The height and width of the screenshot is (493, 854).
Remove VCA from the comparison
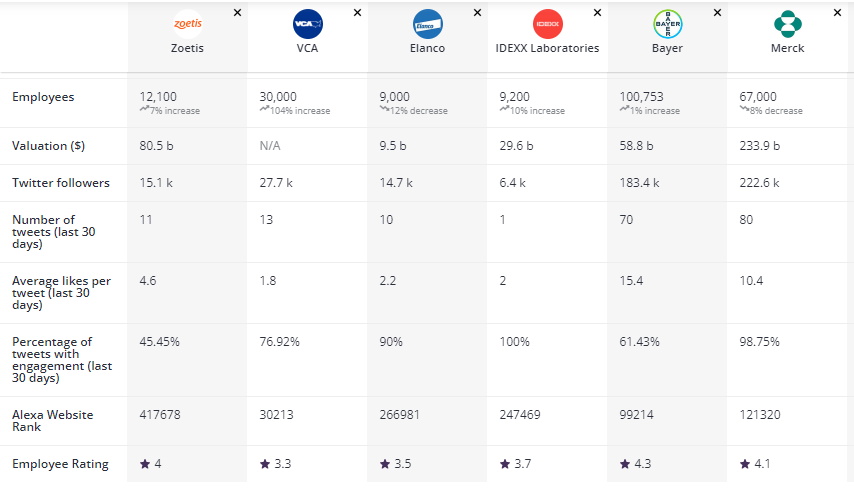(357, 13)
